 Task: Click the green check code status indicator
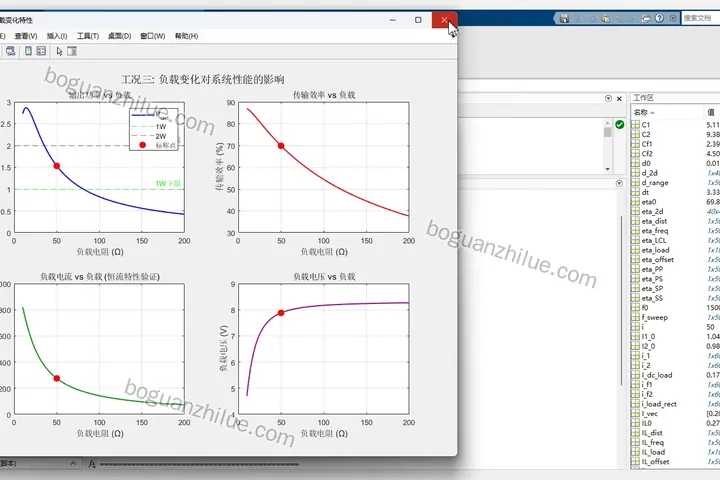pos(619,124)
